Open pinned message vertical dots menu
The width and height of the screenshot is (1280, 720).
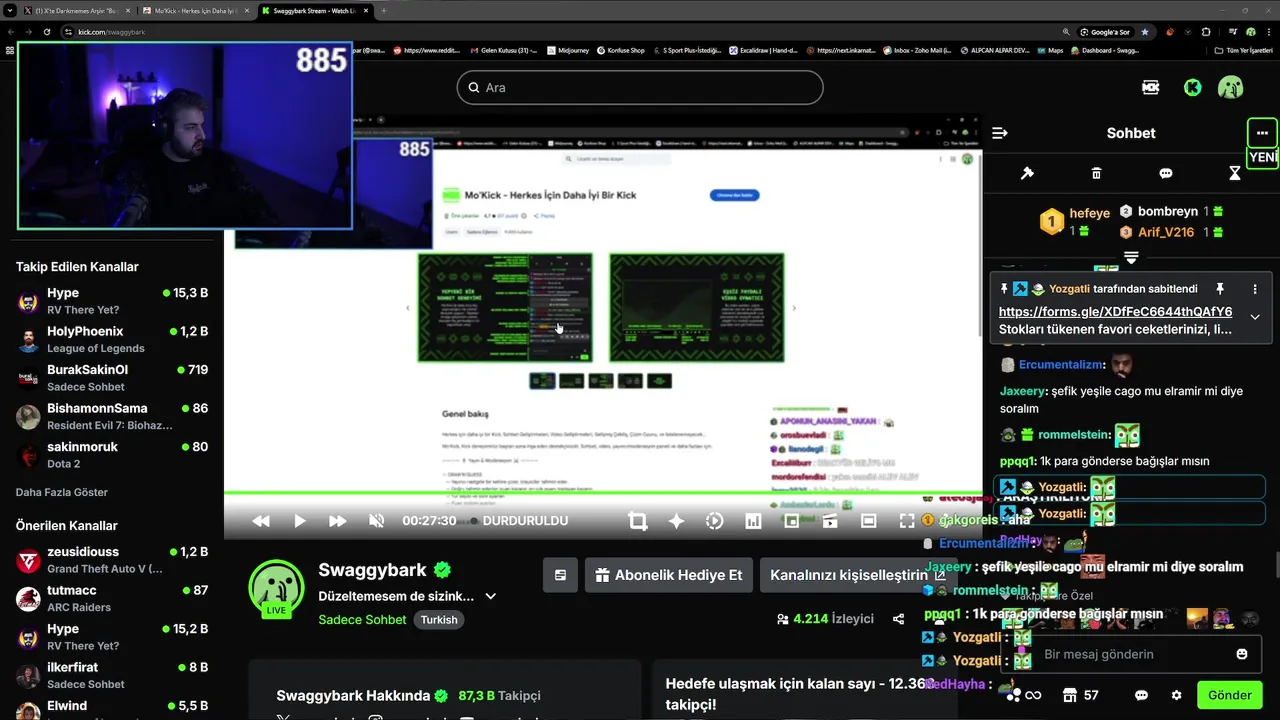point(1255,288)
